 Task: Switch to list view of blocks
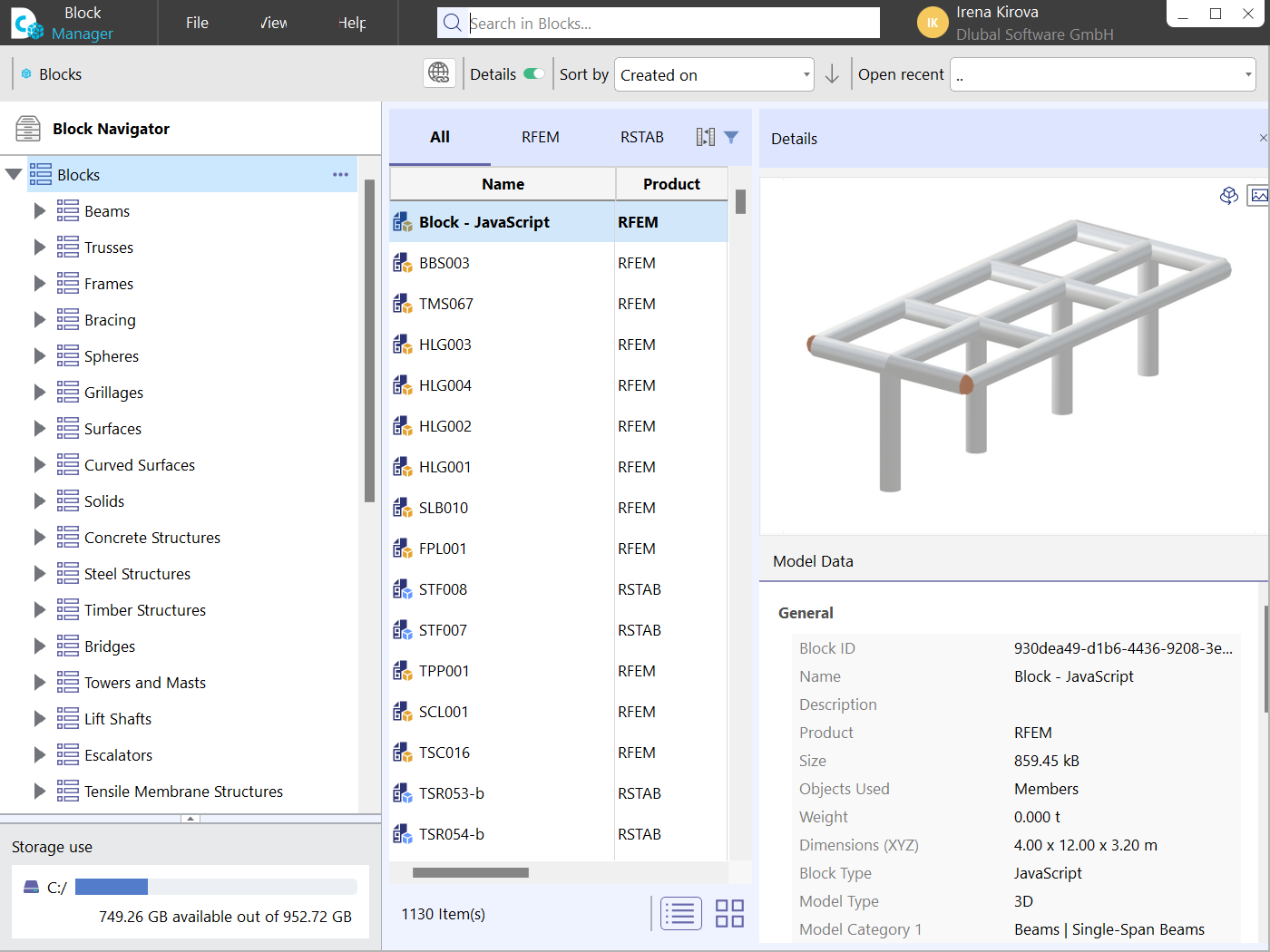680,913
